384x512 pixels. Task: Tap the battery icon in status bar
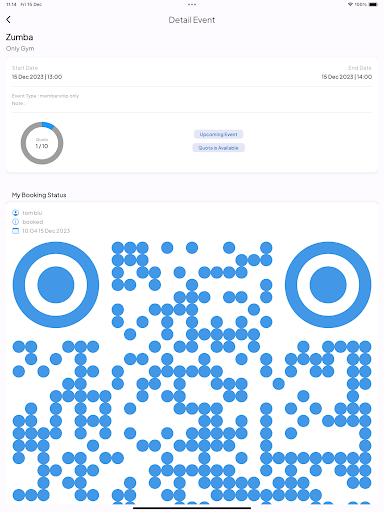[374, 4]
